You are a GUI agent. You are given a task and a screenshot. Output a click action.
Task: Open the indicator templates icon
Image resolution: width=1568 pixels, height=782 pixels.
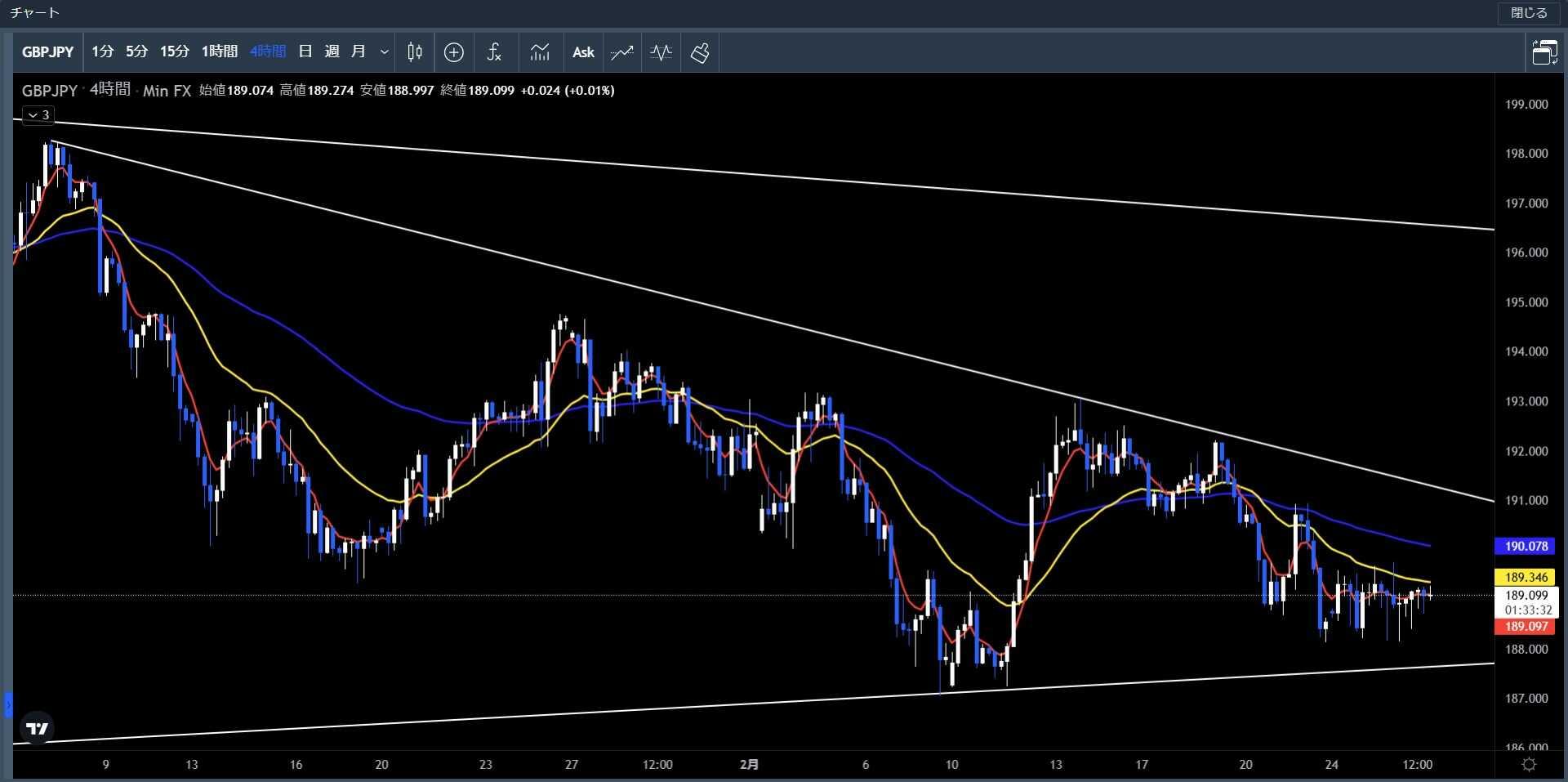[x=540, y=52]
